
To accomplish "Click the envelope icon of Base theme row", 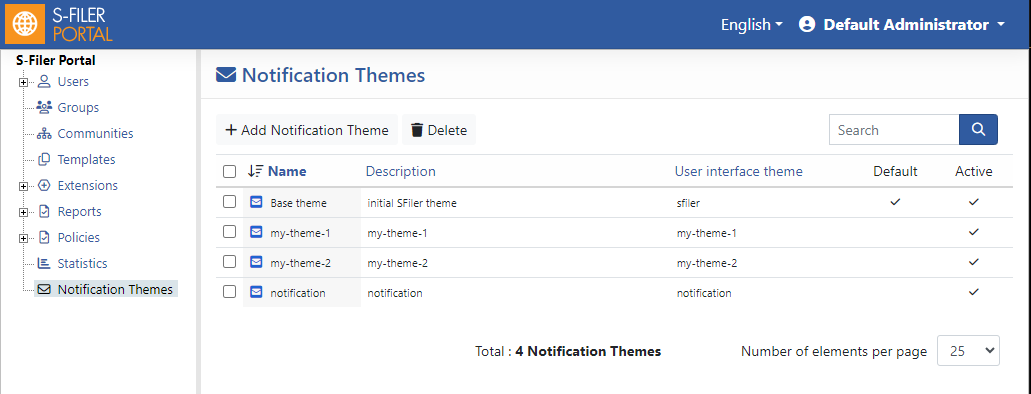I will click(256, 203).
